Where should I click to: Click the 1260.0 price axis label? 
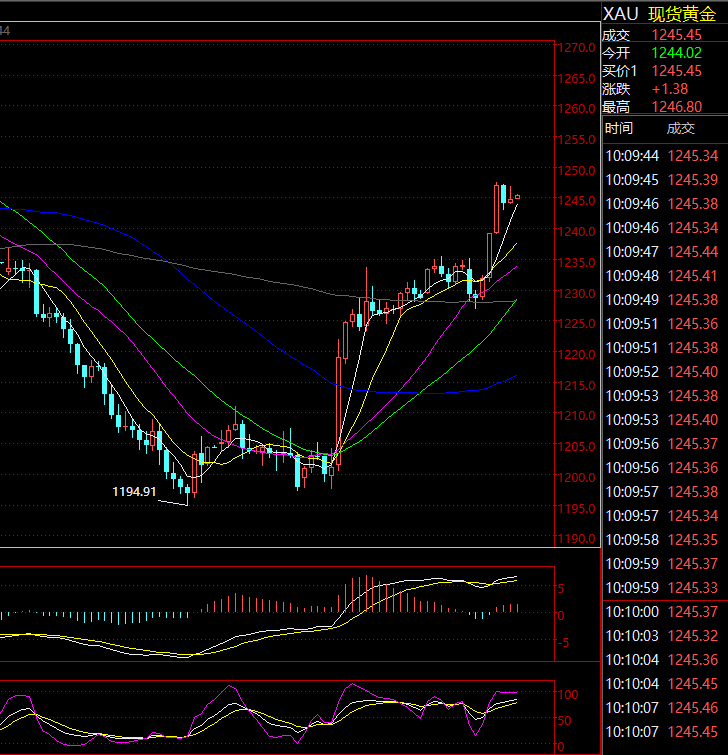[x=577, y=109]
